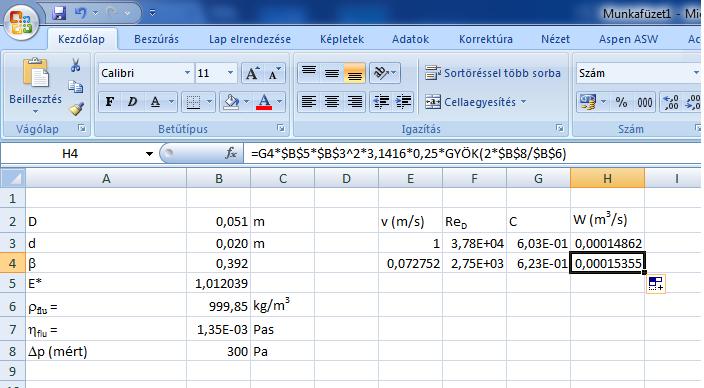Toggle bold formatting F button
This screenshot has width=704, height=388.
tap(109, 102)
